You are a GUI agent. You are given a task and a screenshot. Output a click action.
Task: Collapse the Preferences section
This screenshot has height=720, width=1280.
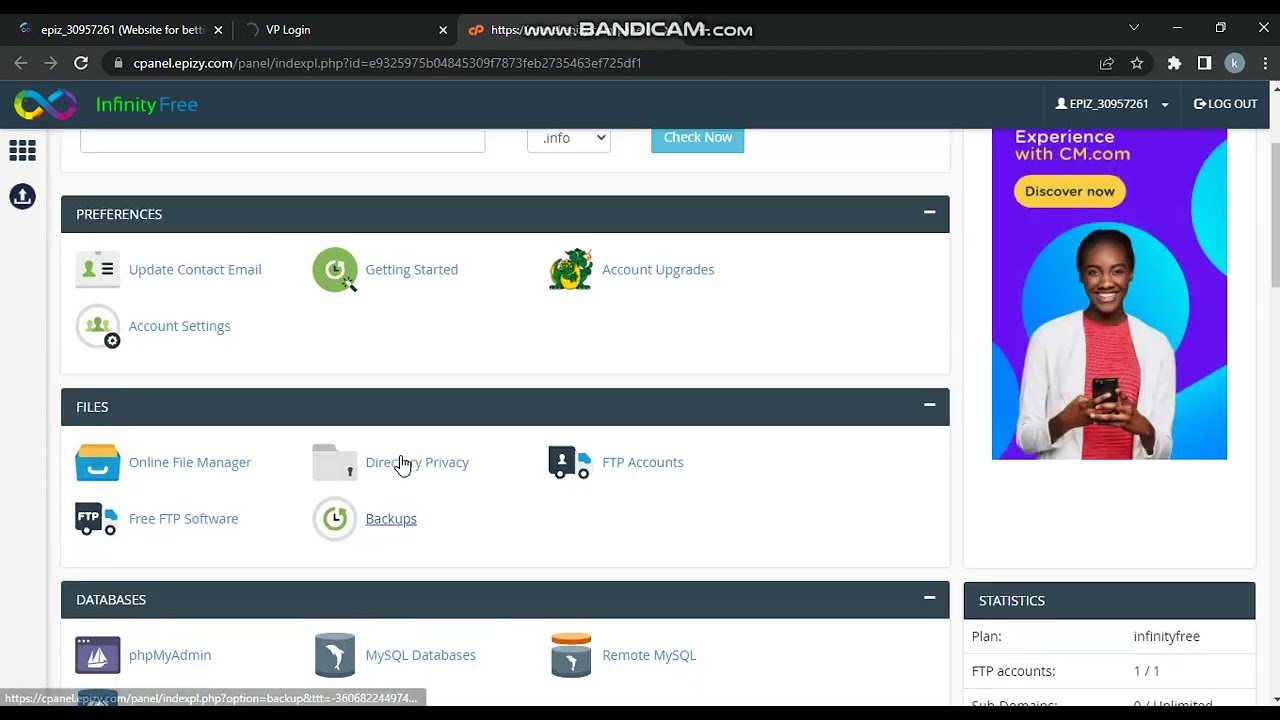929,212
